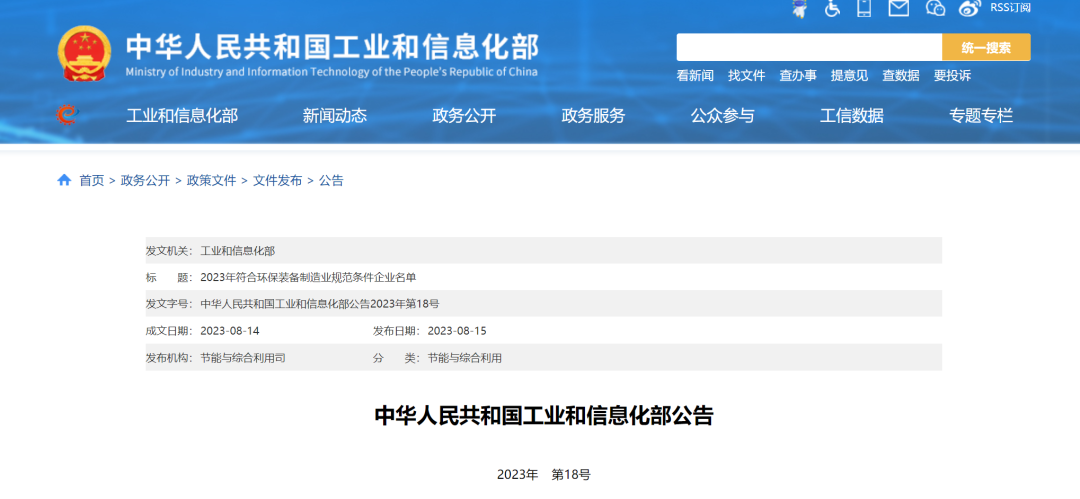Image resolution: width=1080 pixels, height=499 pixels.
Task: Open the 政务公开 navigation menu
Action: pyautogui.click(x=464, y=116)
